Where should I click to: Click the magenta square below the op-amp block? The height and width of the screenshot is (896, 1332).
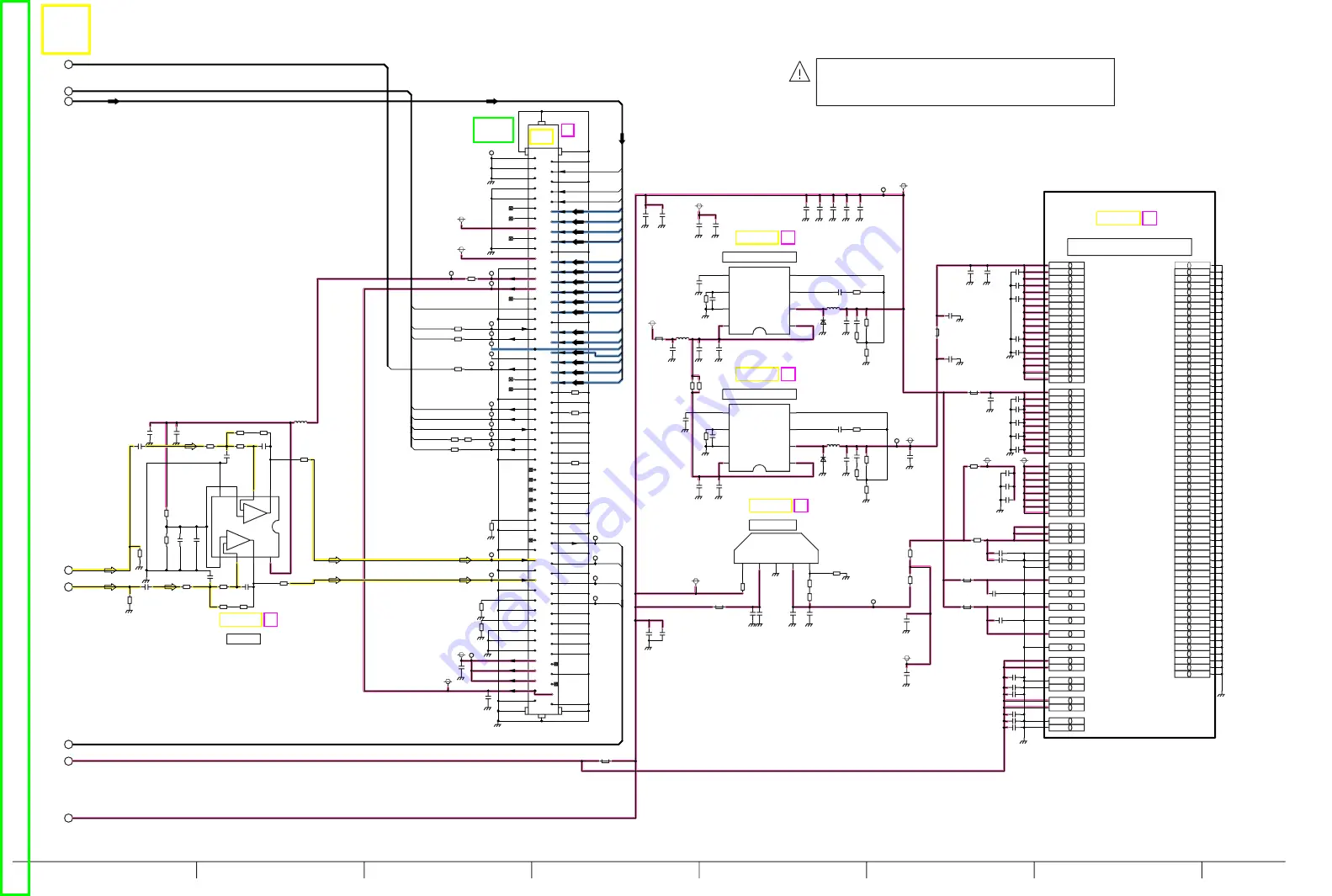(271, 619)
